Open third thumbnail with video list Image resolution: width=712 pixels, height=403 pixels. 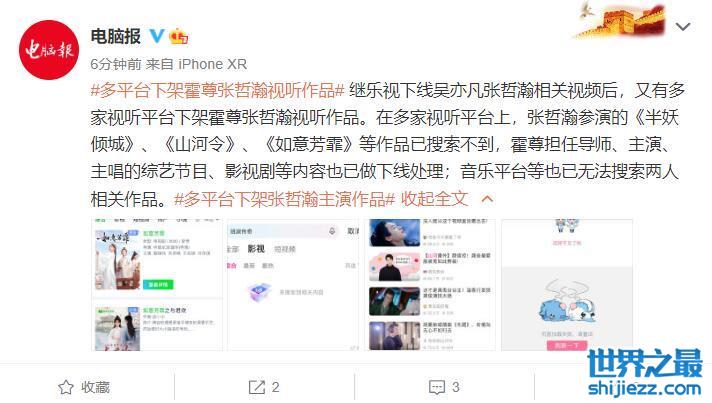point(432,285)
